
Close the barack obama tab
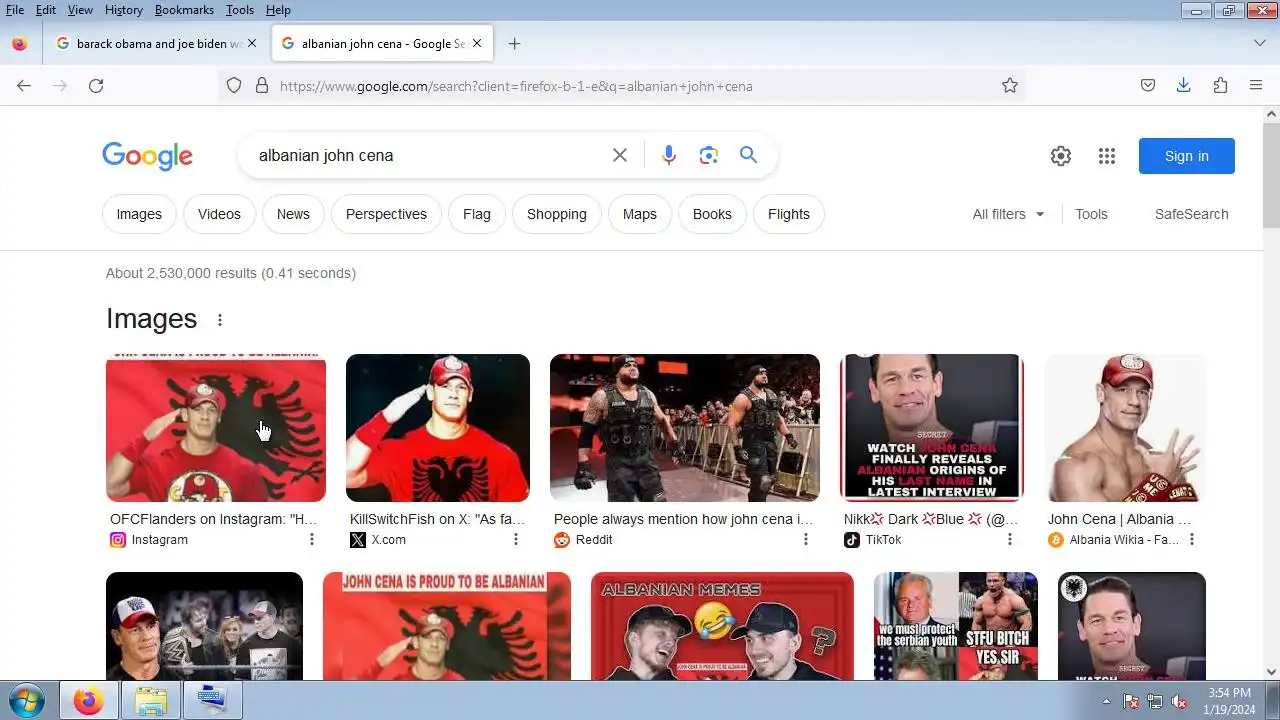pos(252,44)
